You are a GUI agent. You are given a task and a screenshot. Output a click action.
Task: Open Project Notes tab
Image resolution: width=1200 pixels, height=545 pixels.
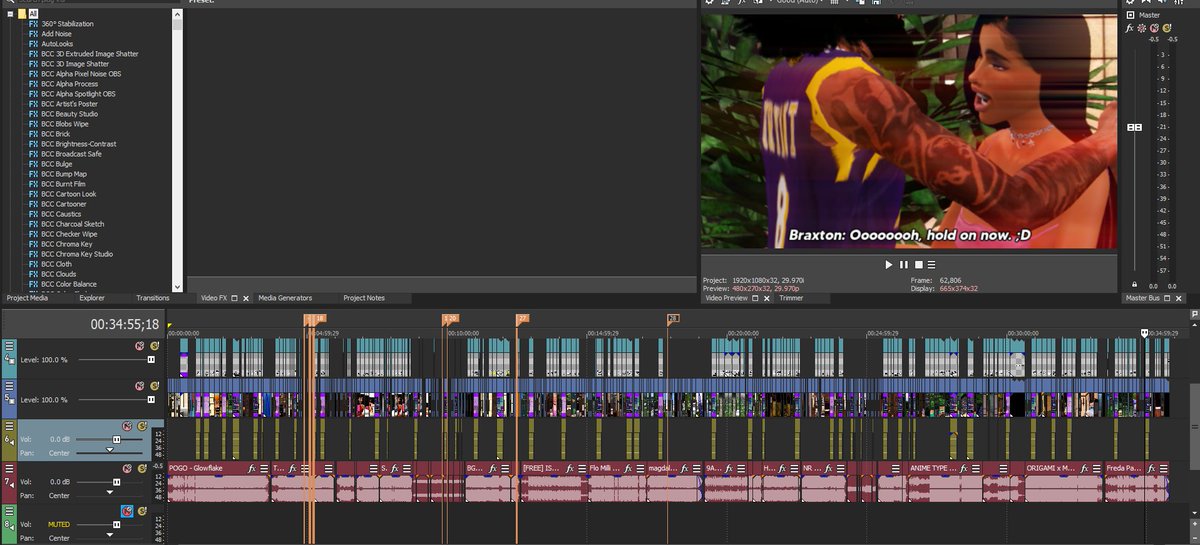364,298
